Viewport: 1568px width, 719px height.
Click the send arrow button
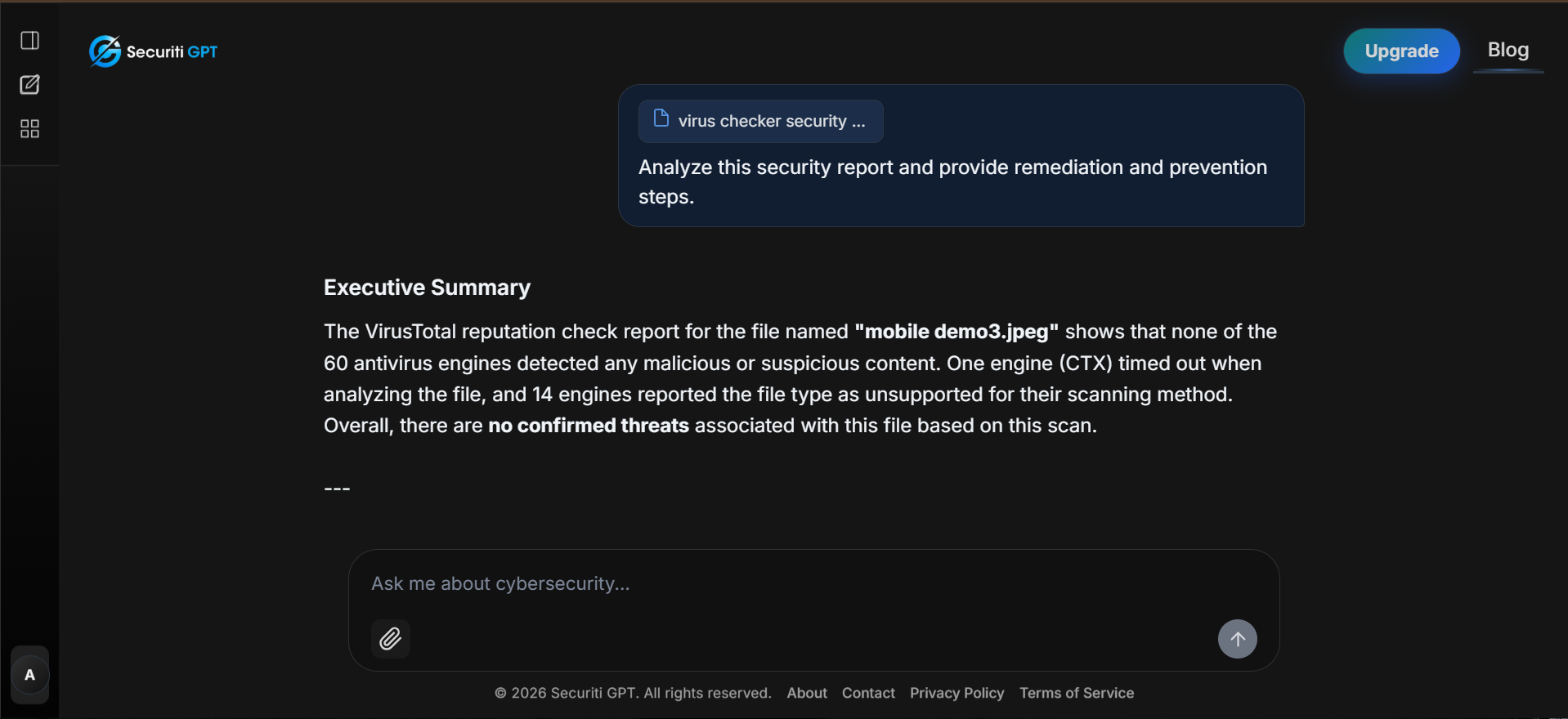[1238, 639]
